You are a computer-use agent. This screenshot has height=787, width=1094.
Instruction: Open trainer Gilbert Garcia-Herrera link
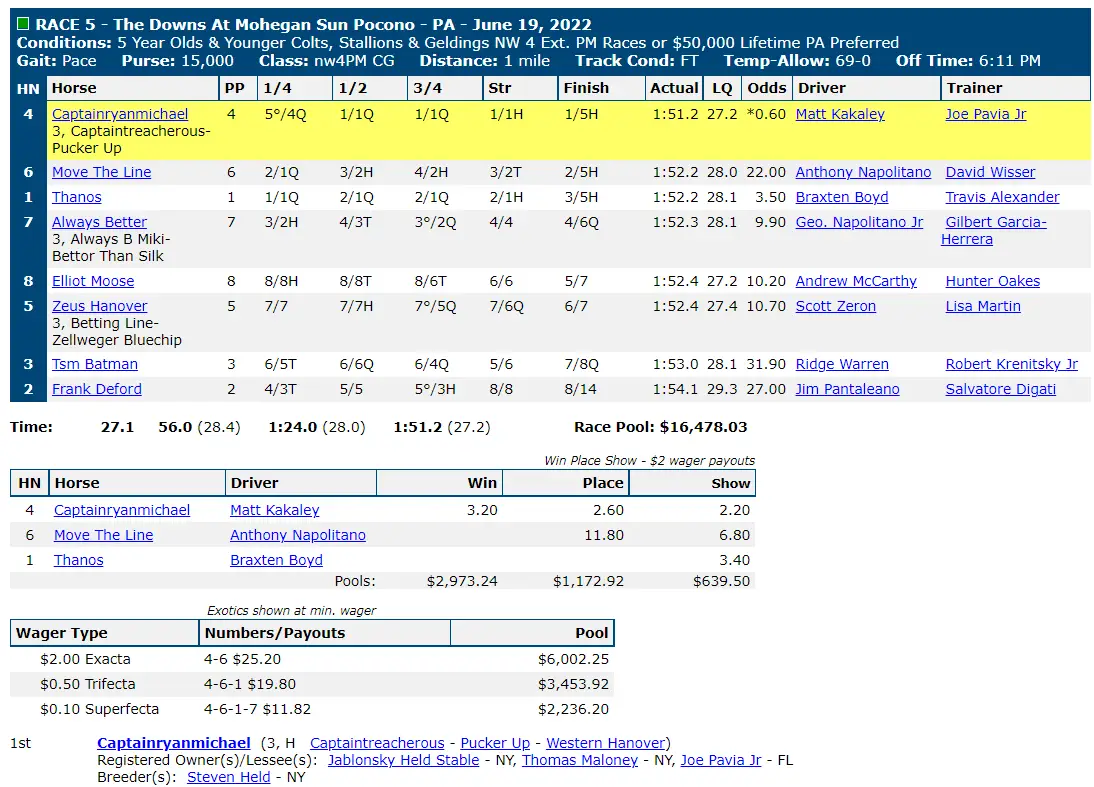[994, 230]
